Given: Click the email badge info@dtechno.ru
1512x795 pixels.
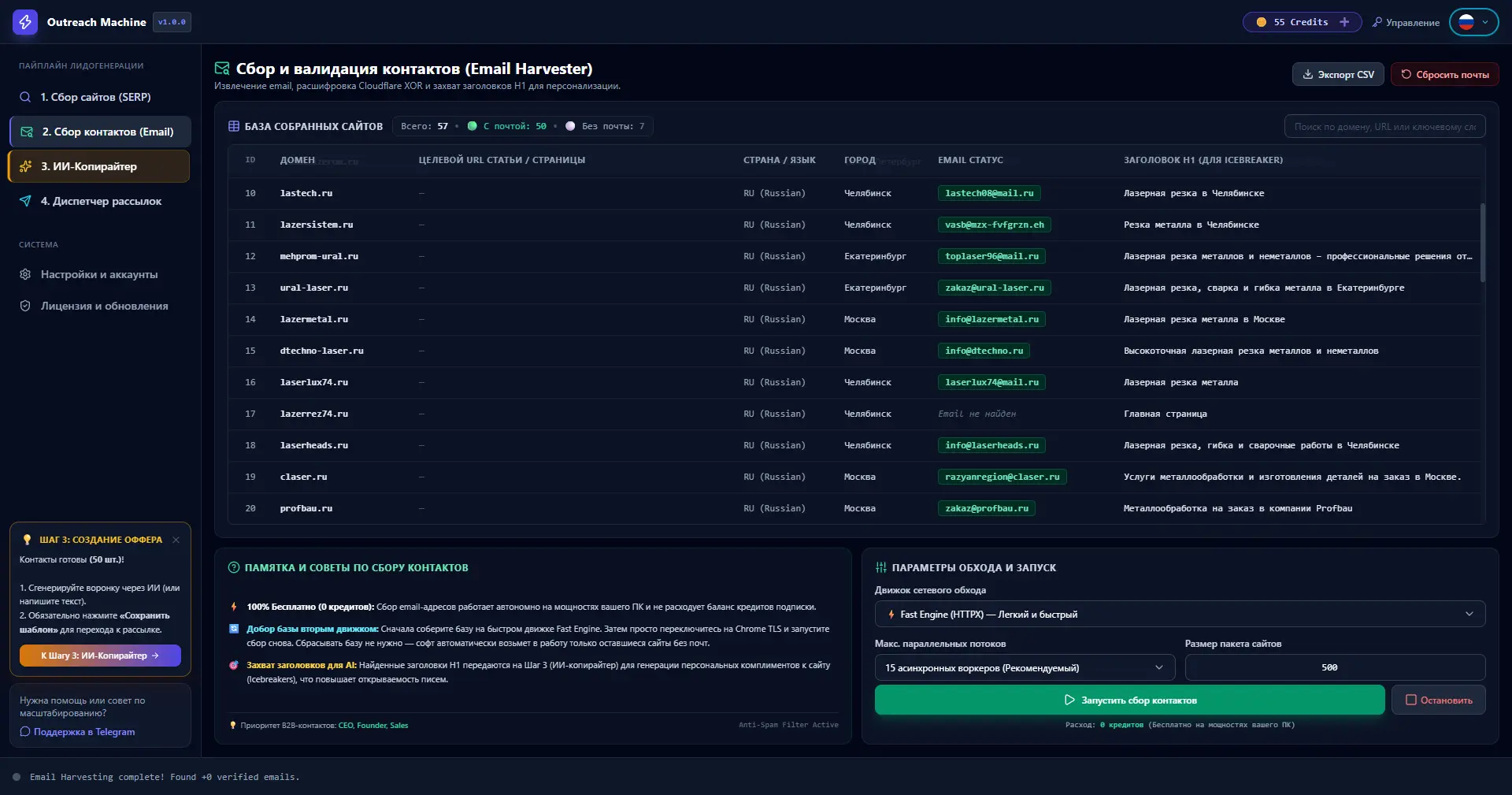Looking at the screenshot, I should coord(984,351).
